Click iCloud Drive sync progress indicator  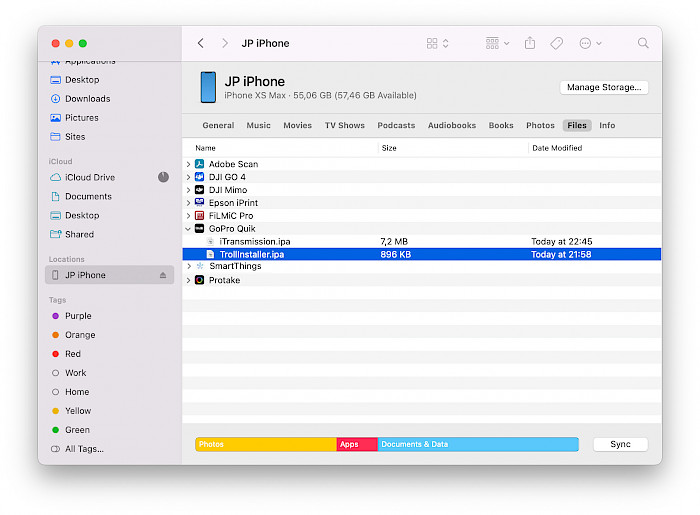coord(163,177)
